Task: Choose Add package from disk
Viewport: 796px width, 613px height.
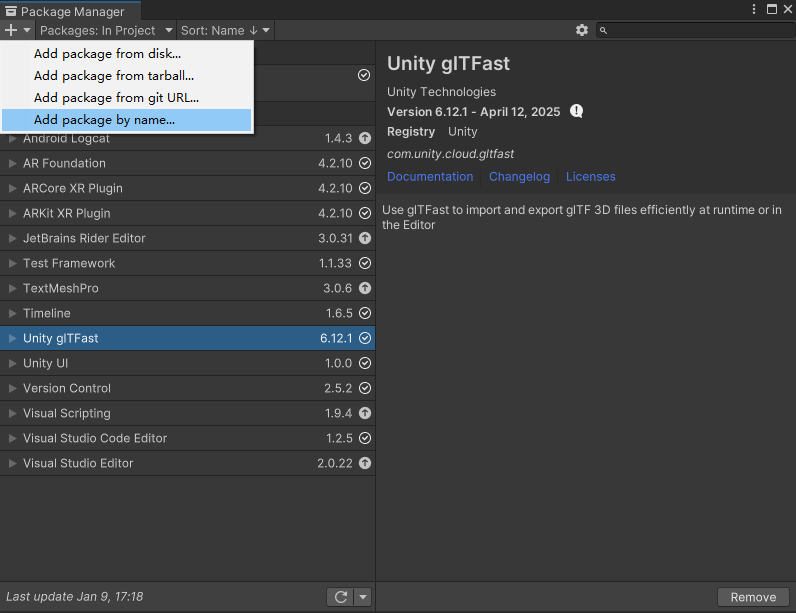Action: point(126,53)
